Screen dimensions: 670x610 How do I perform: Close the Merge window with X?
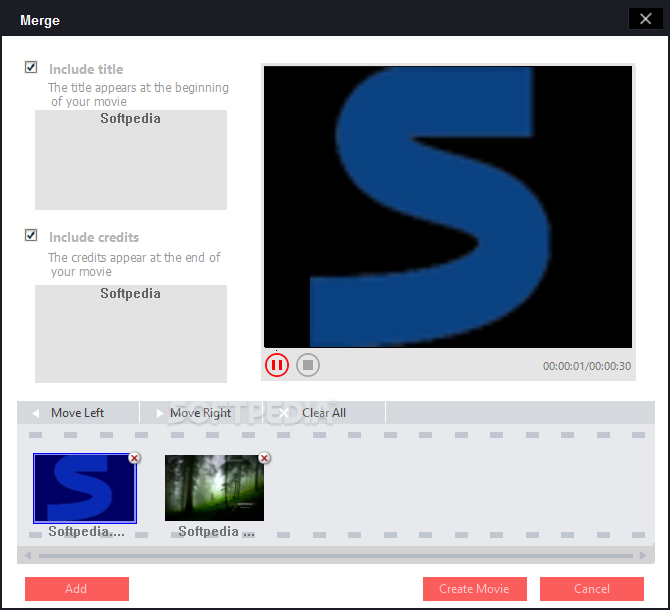[x=646, y=19]
